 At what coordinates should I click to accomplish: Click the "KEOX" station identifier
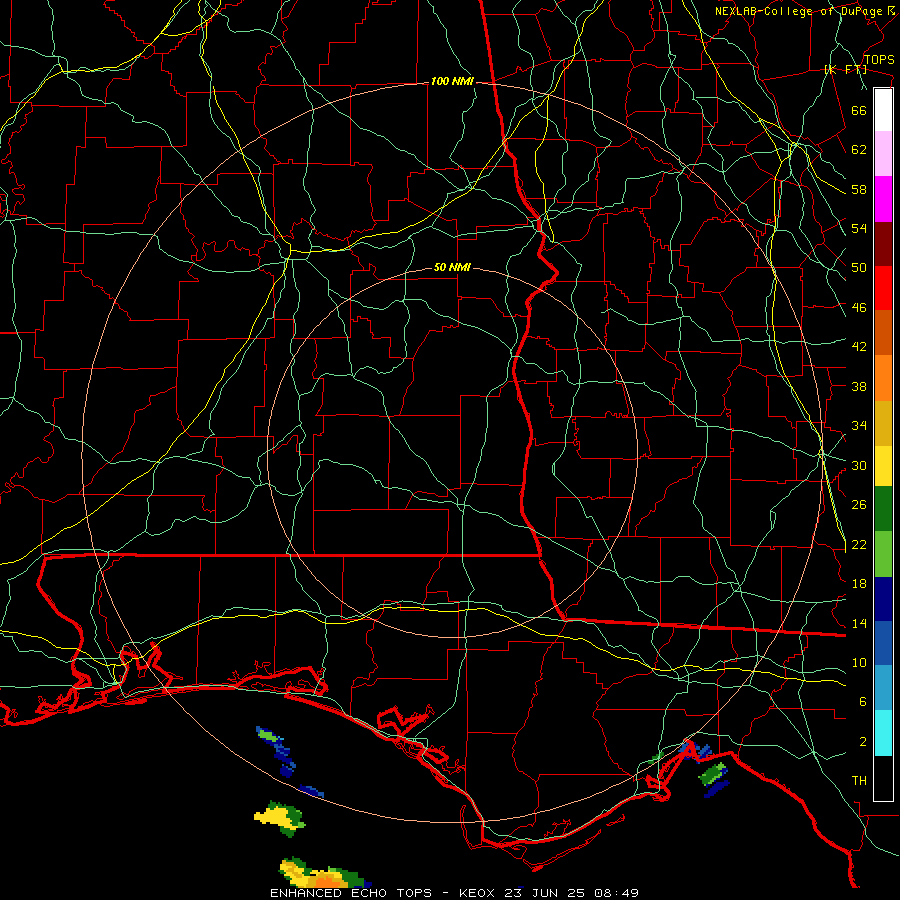(479, 893)
